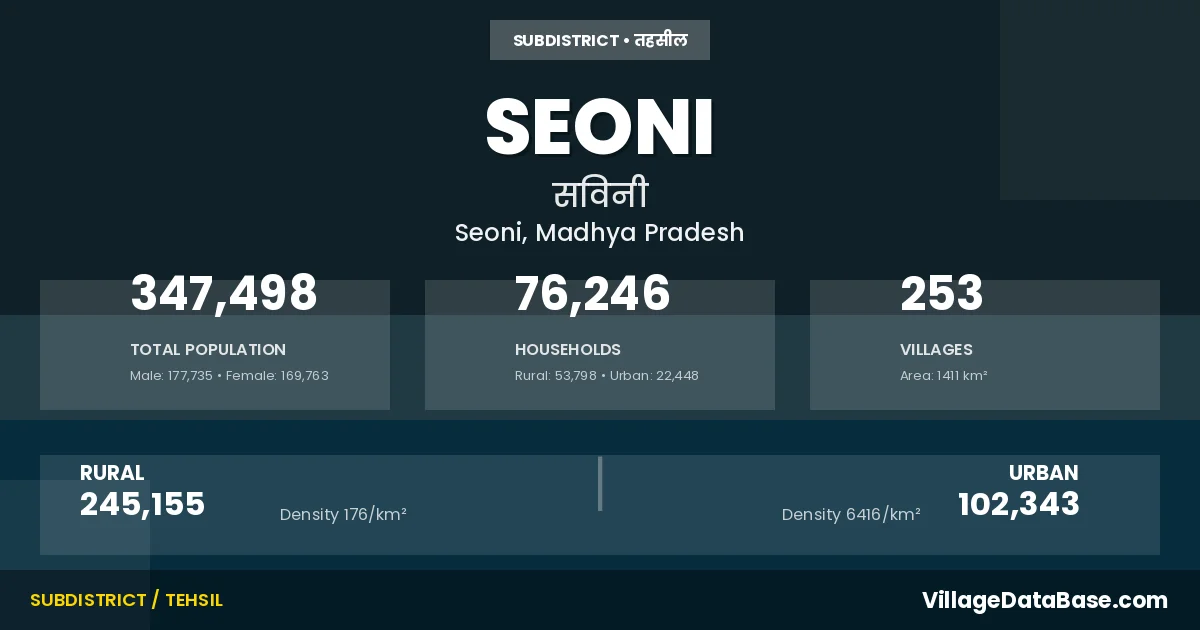The height and width of the screenshot is (630, 1200).
Task: Open the Seoni, Madhya Pradesh subtitle
Action: pyautogui.click(x=600, y=233)
